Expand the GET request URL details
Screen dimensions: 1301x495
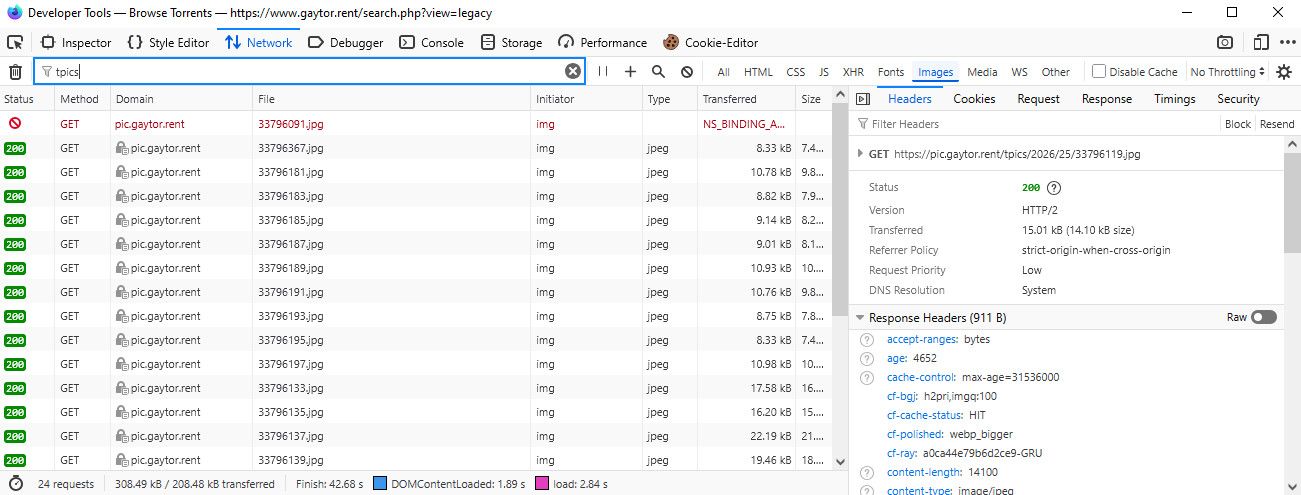coord(860,154)
